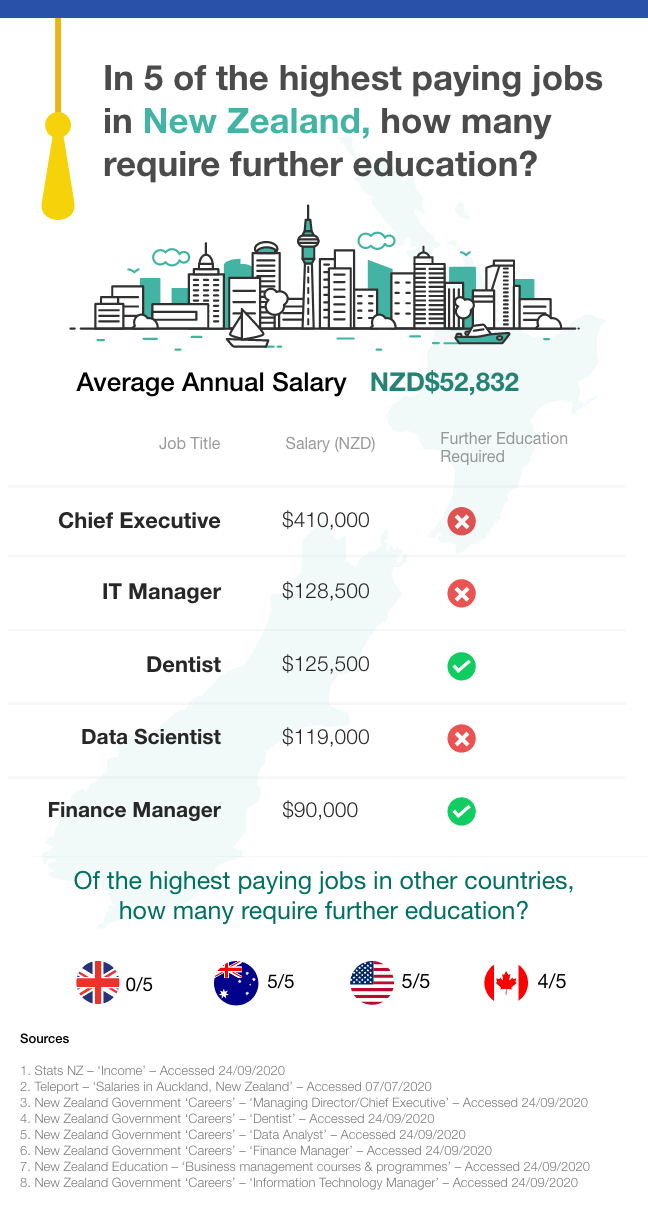Click the green checkmark beside Dentist

point(461,666)
